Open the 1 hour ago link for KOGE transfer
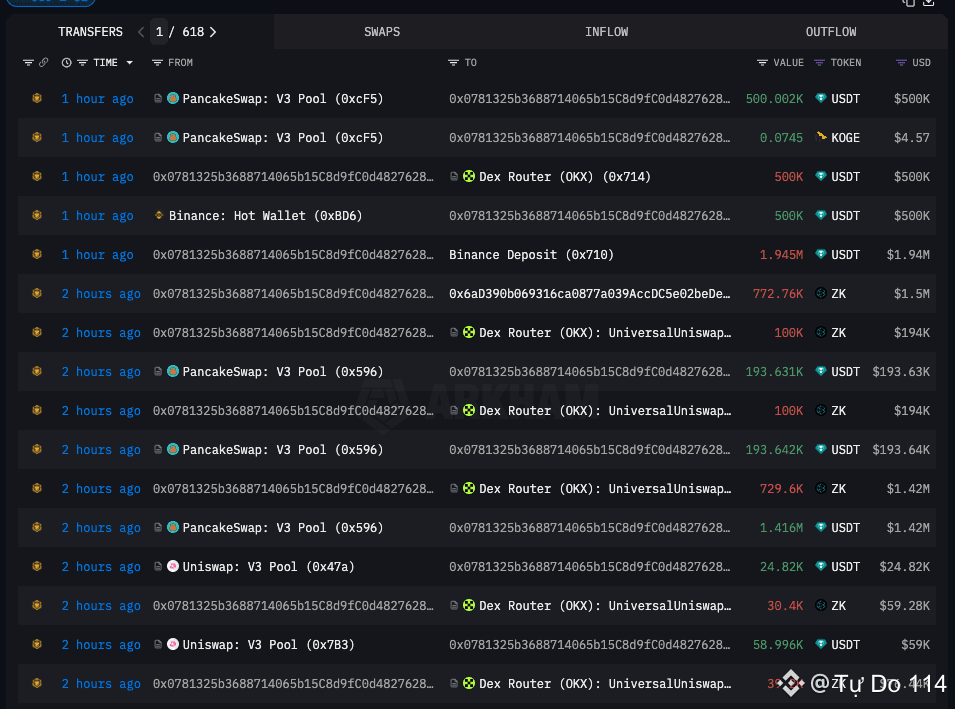 97,138
